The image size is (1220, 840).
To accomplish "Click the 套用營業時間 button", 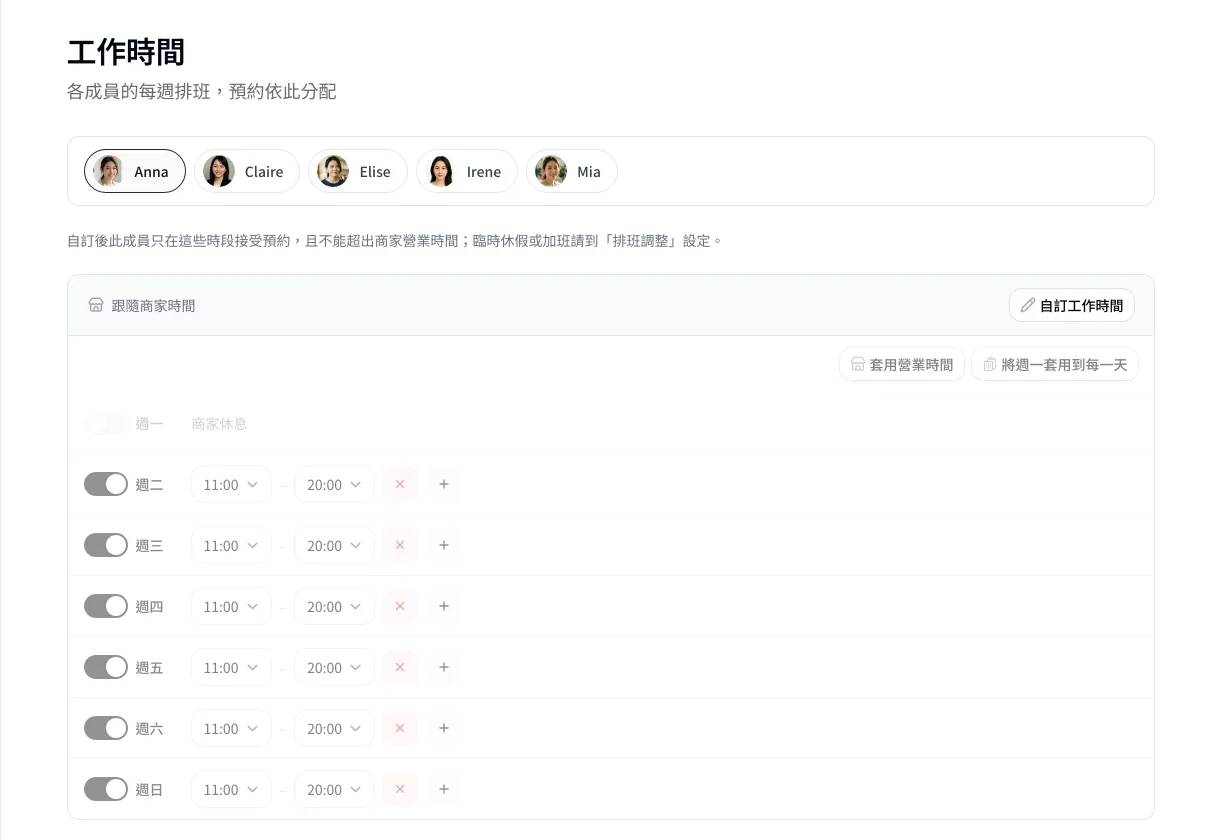I will (902, 364).
